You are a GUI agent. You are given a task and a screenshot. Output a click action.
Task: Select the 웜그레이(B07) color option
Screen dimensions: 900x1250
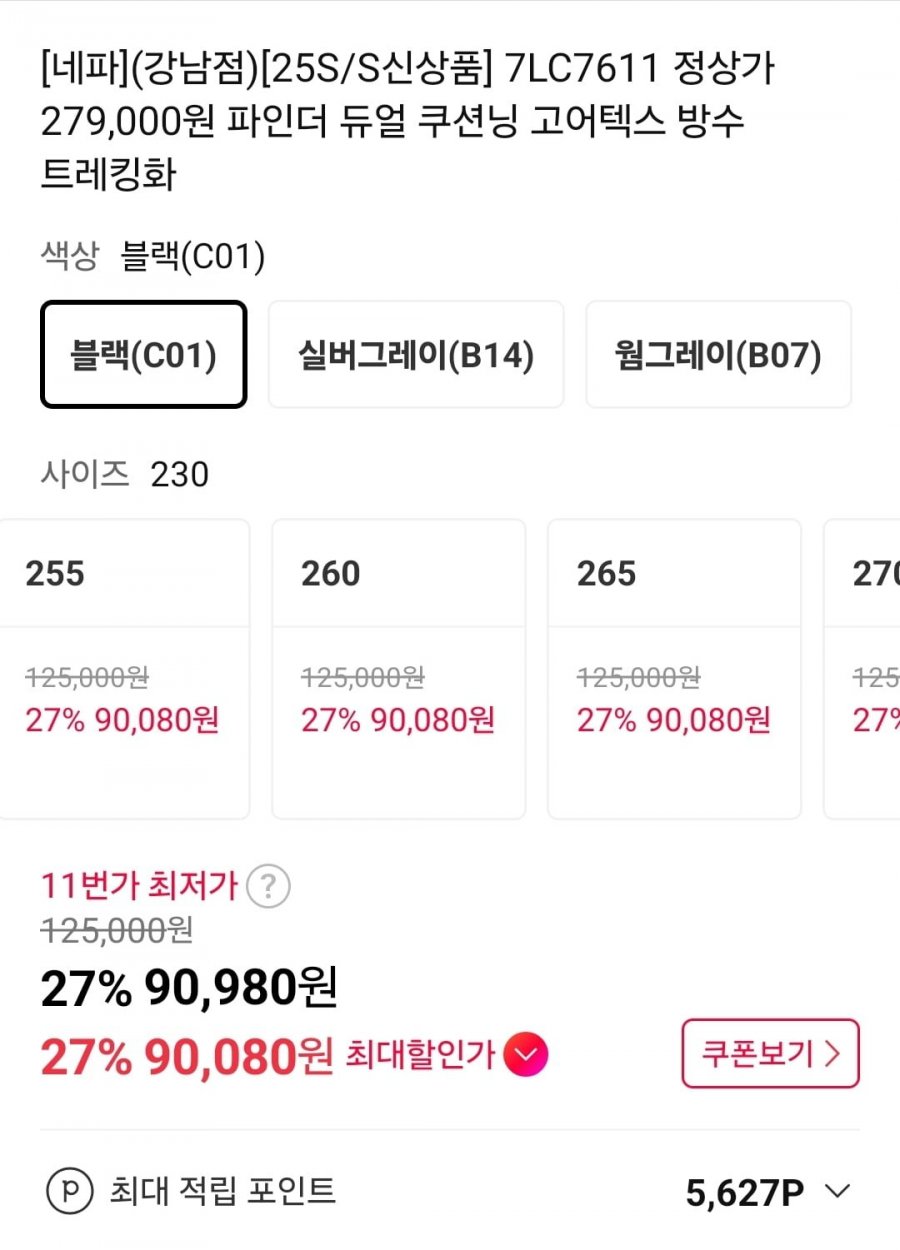[x=718, y=355]
